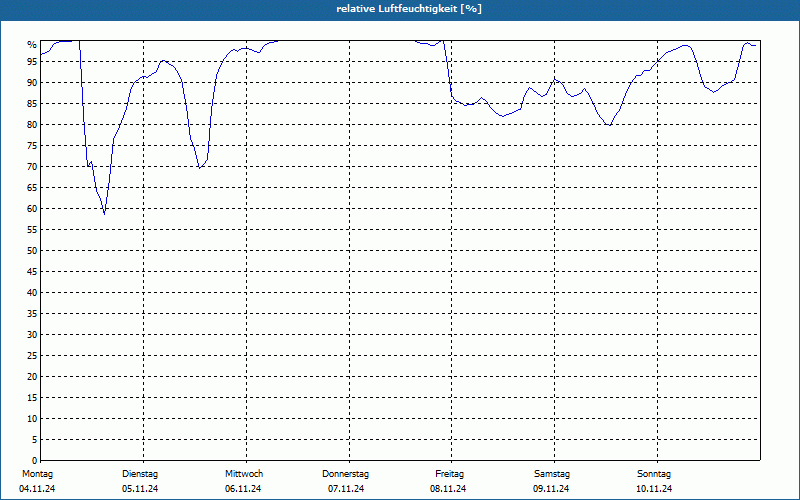Click the date '05.11.24'

point(140,489)
